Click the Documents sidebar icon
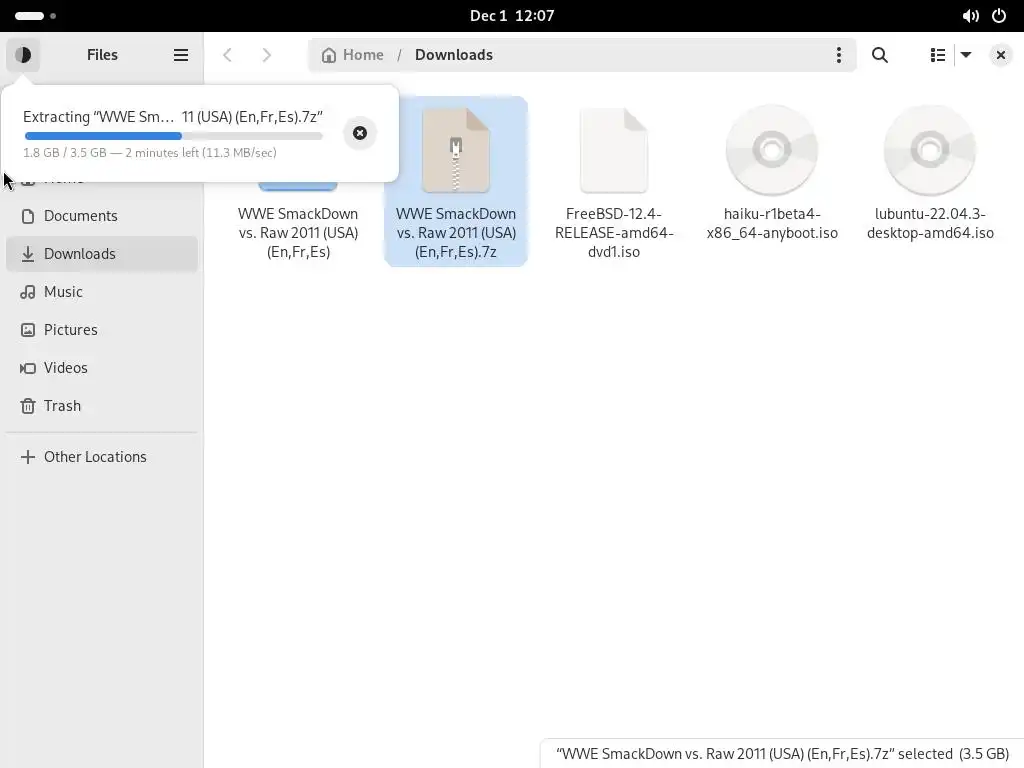The height and width of the screenshot is (768, 1024). (27, 216)
